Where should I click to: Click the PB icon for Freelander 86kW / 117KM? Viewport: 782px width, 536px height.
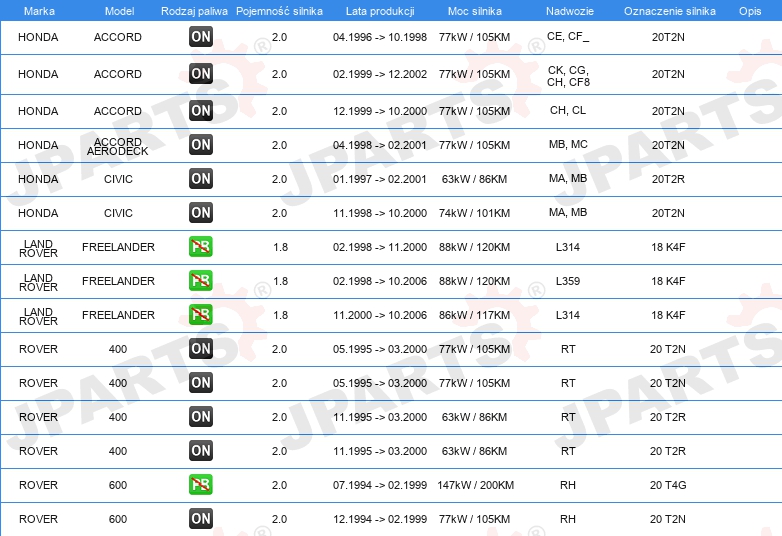pyautogui.click(x=201, y=314)
